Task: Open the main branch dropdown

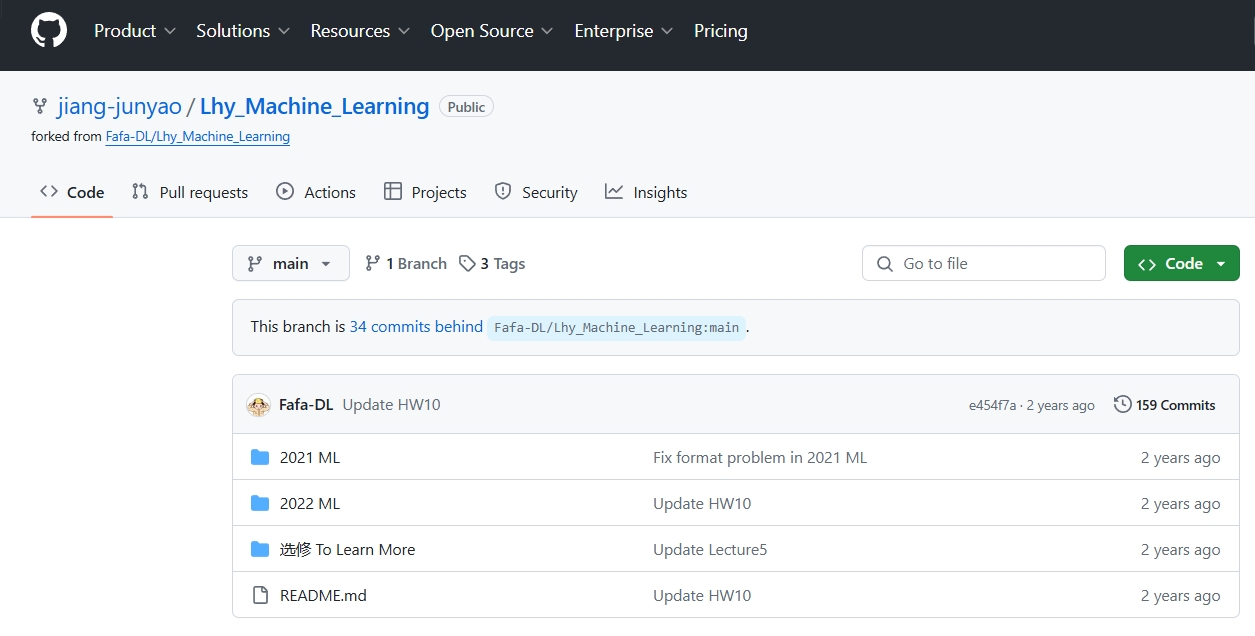Action: 291,263
